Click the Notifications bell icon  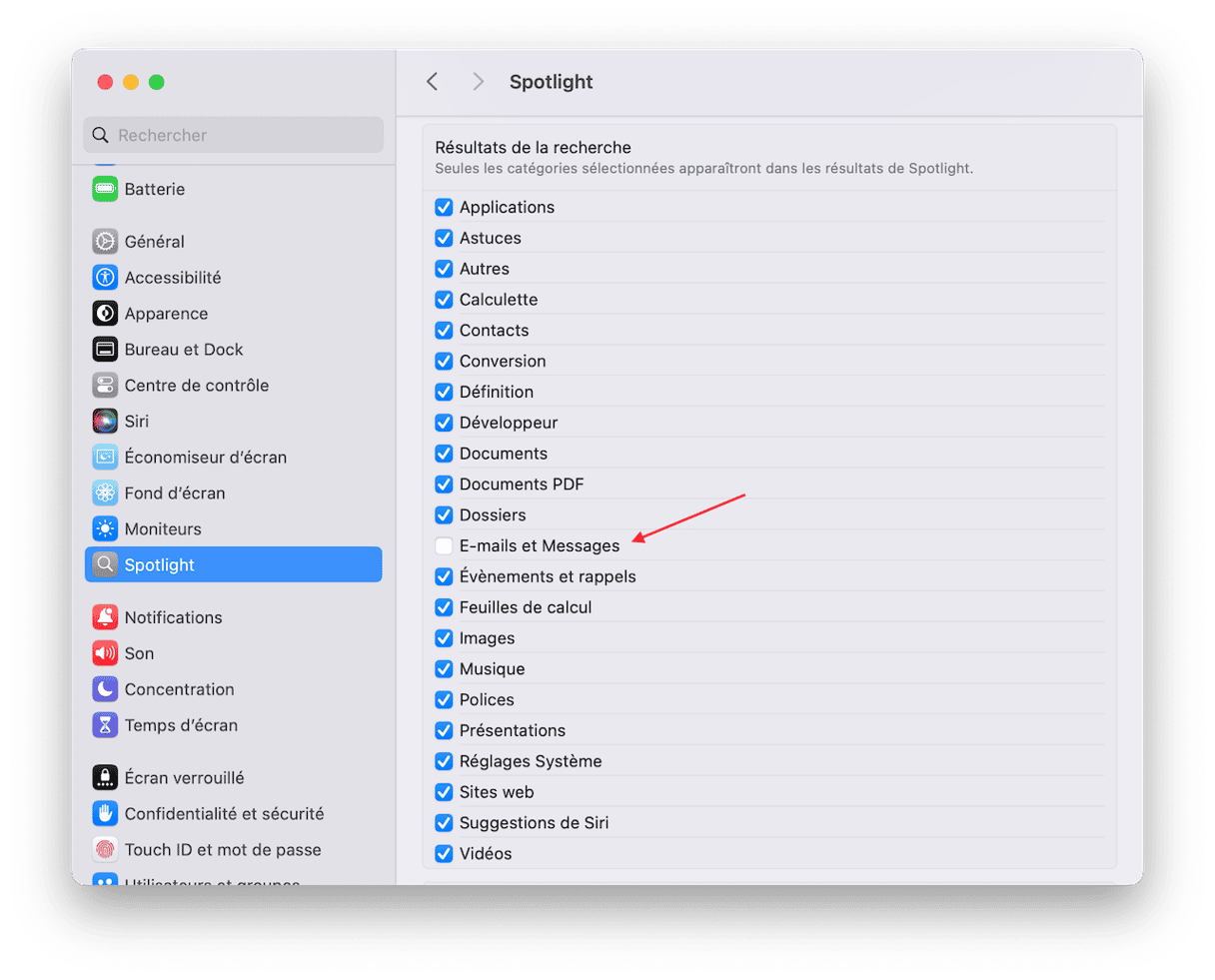click(x=105, y=617)
